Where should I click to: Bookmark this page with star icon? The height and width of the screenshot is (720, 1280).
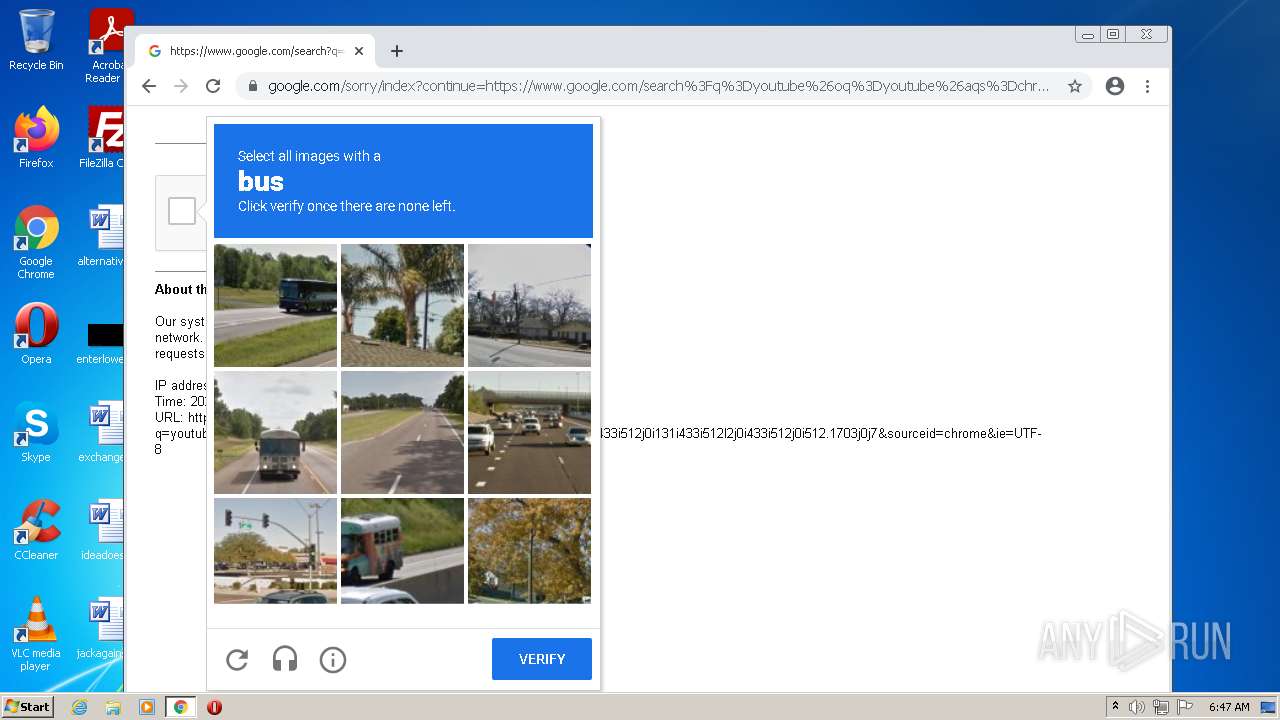1075,86
